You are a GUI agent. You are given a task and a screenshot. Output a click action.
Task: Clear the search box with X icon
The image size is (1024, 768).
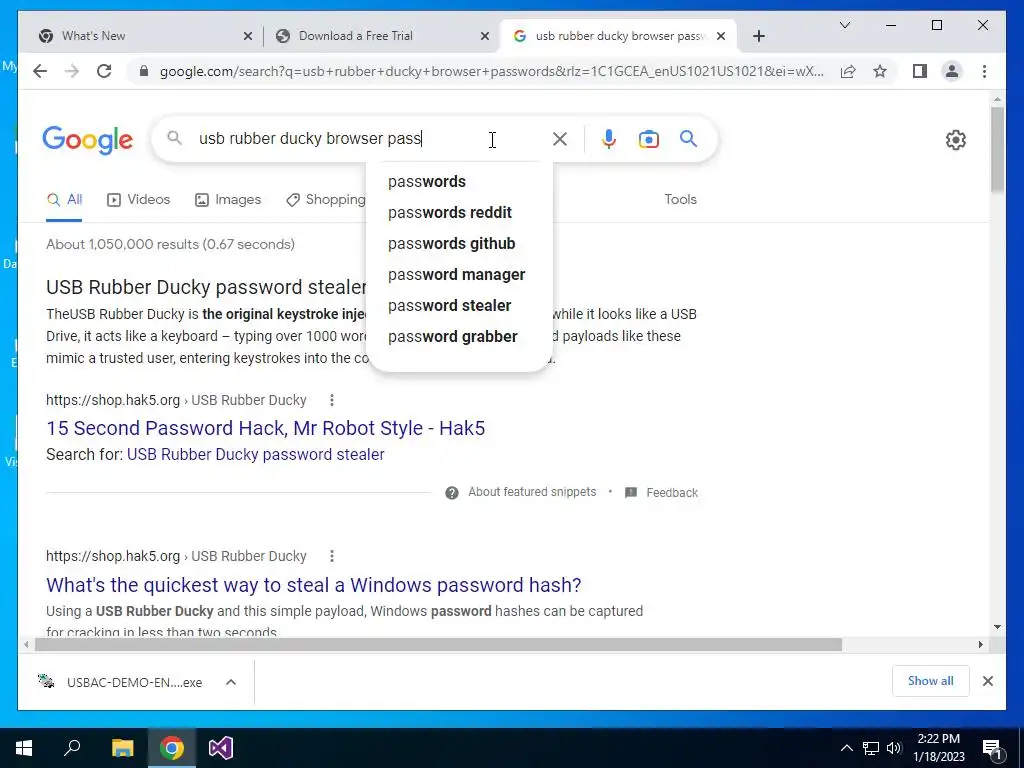(560, 139)
